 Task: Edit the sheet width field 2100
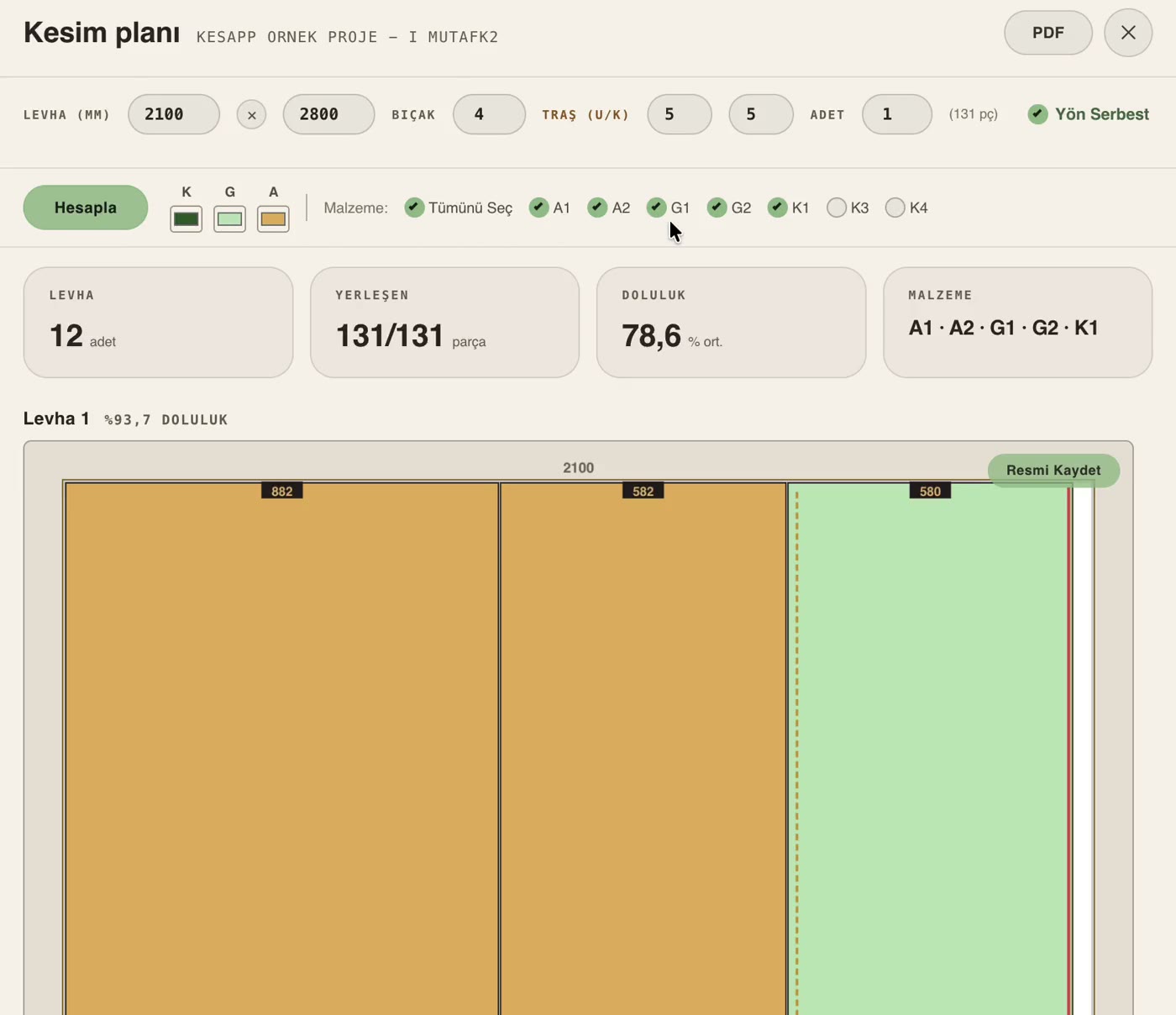click(x=174, y=114)
